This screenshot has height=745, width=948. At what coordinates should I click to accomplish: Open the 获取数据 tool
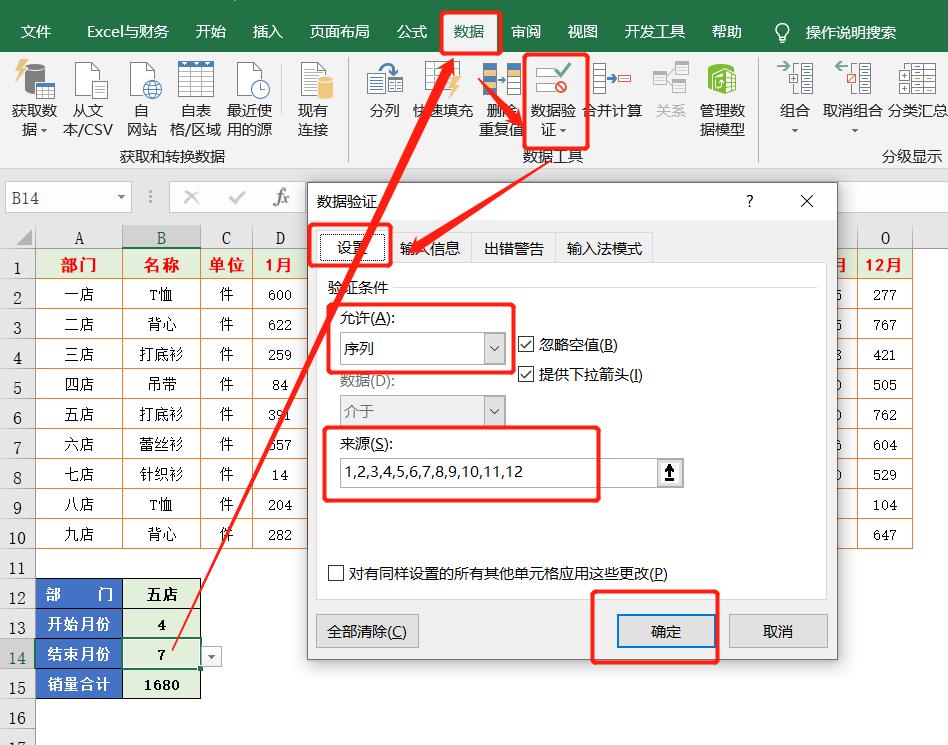[35, 98]
